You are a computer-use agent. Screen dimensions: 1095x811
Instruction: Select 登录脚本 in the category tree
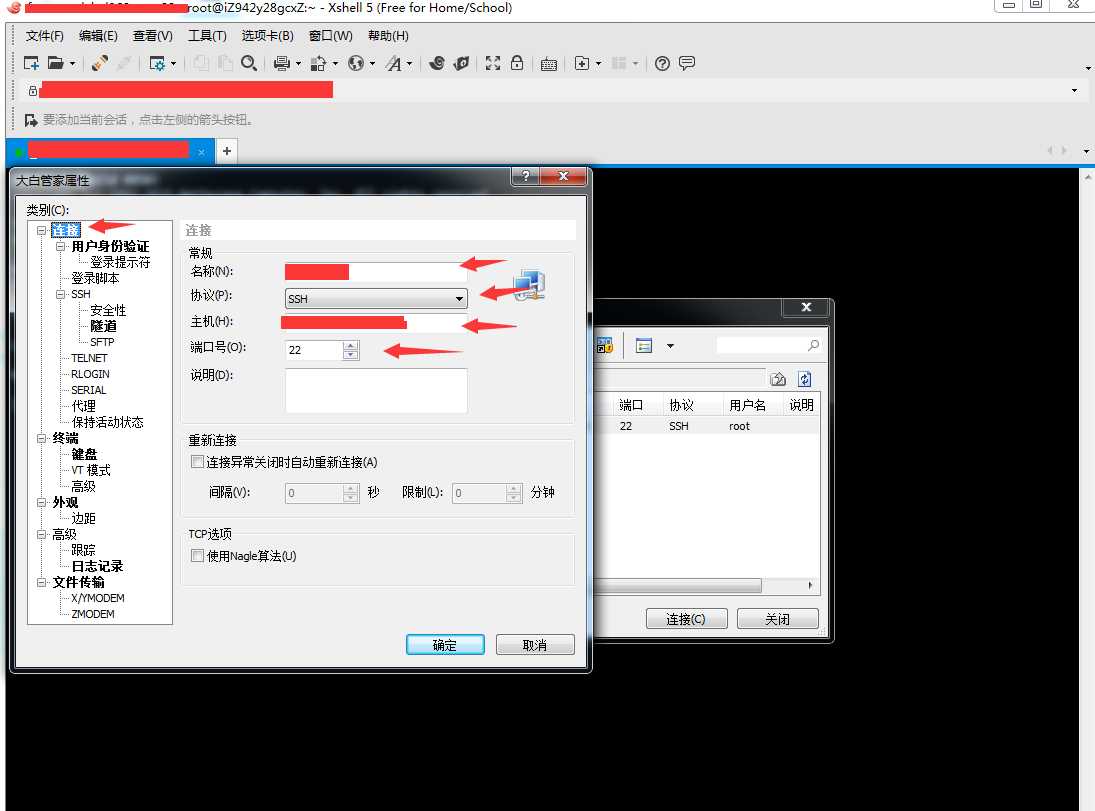point(95,278)
